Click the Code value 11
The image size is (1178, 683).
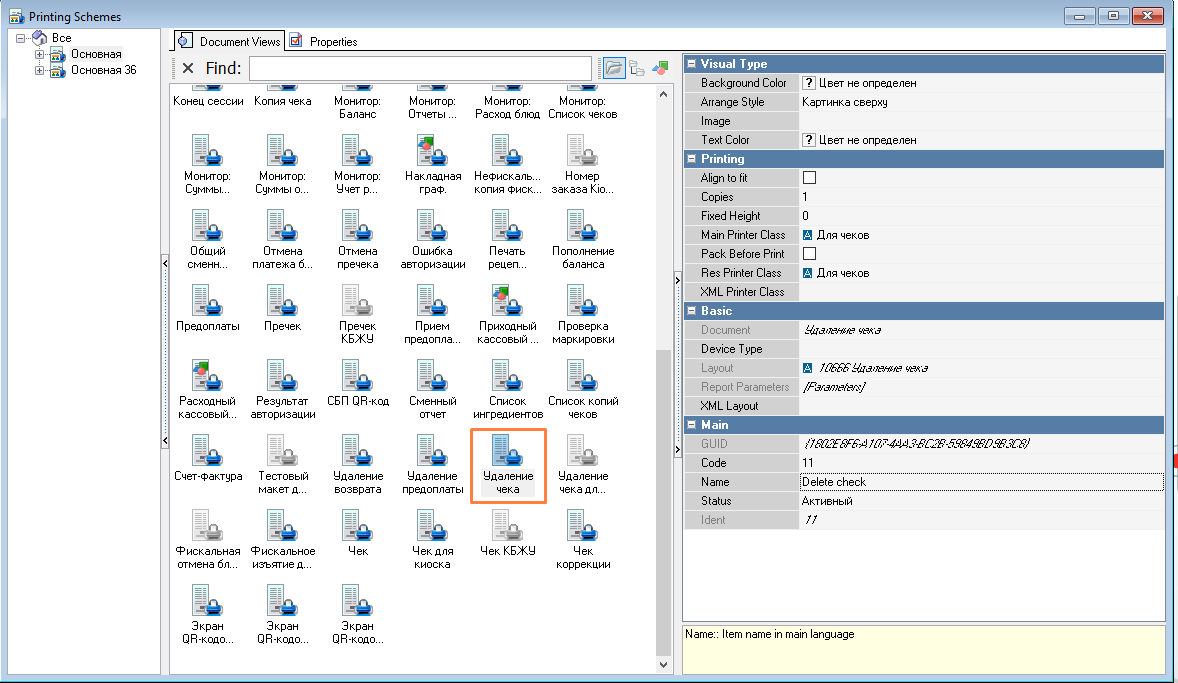point(981,463)
